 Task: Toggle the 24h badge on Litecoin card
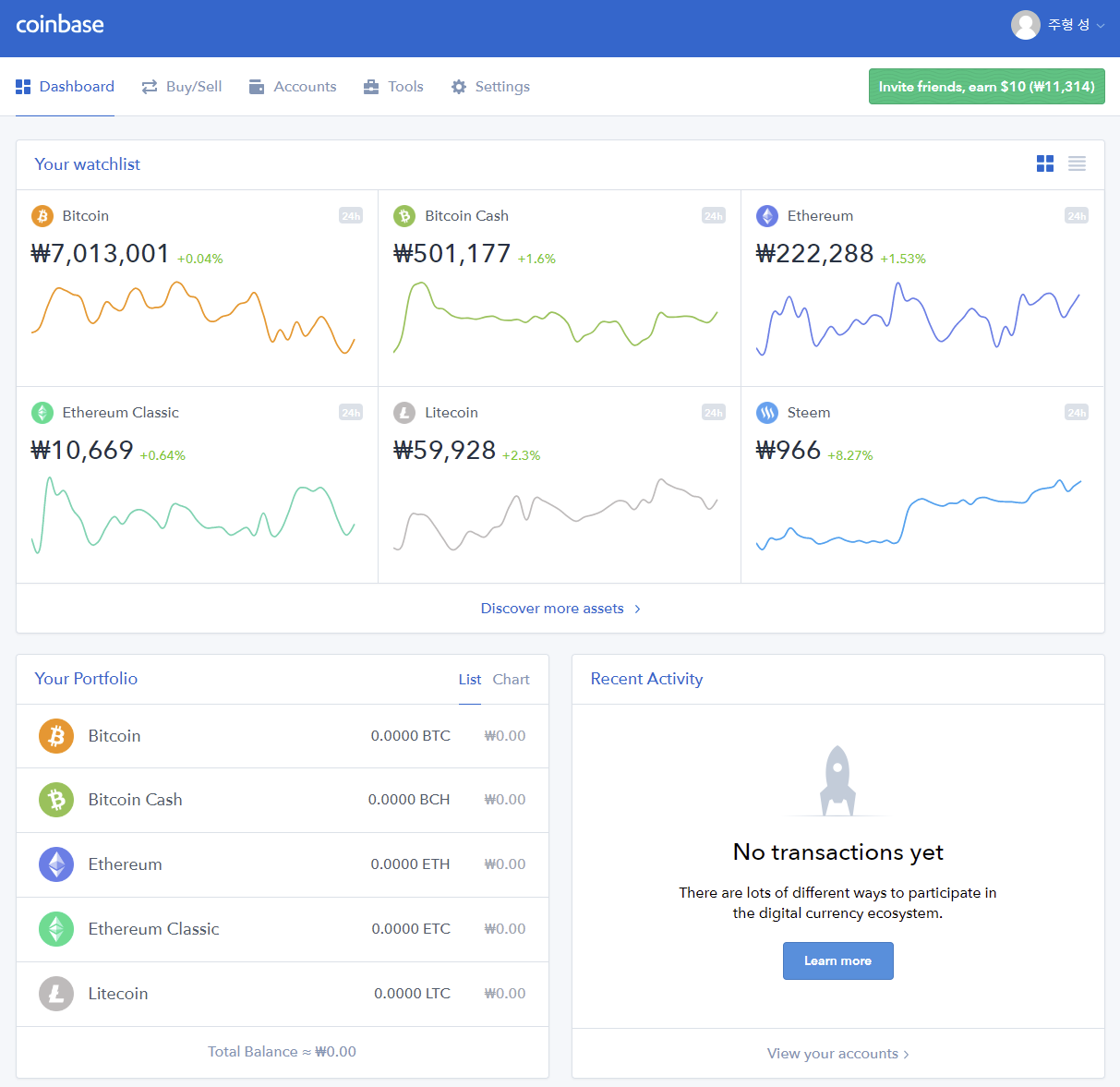point(714,413)
